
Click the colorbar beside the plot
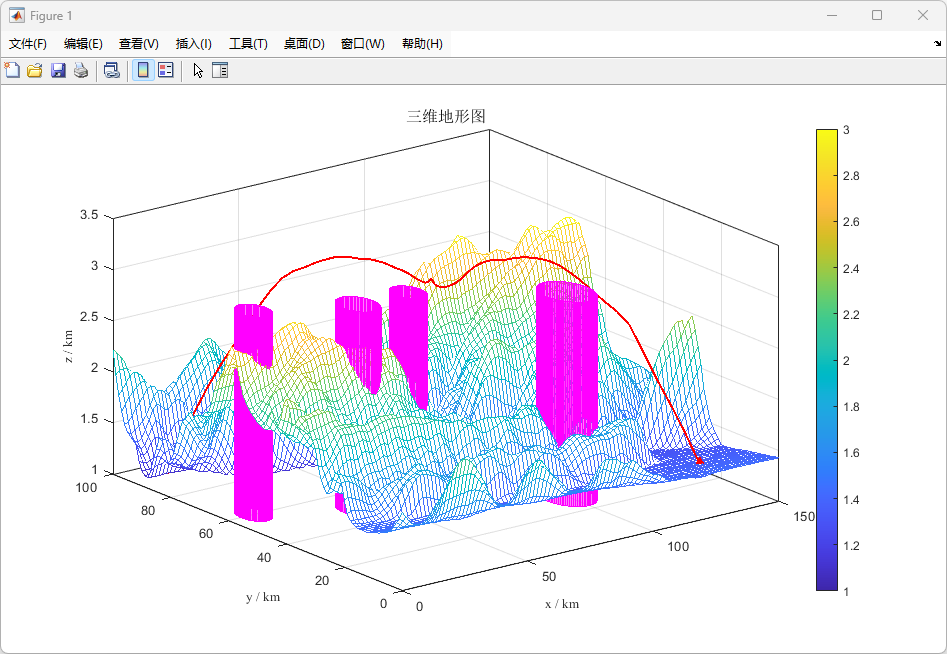[826, 360]
